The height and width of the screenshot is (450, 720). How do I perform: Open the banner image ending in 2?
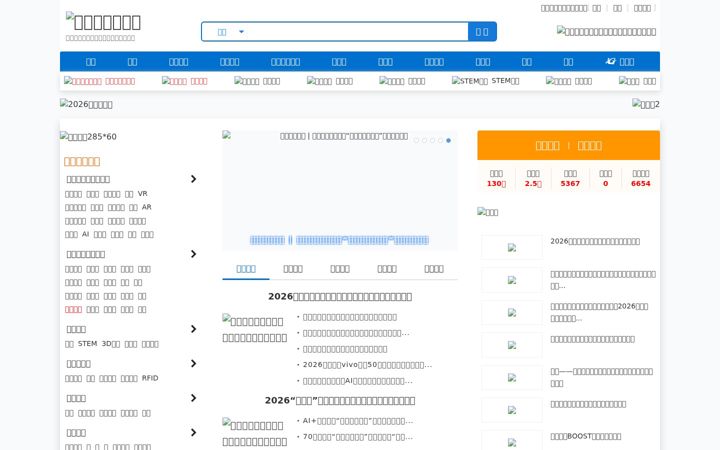pyautogui.click(x=646, y=104)
